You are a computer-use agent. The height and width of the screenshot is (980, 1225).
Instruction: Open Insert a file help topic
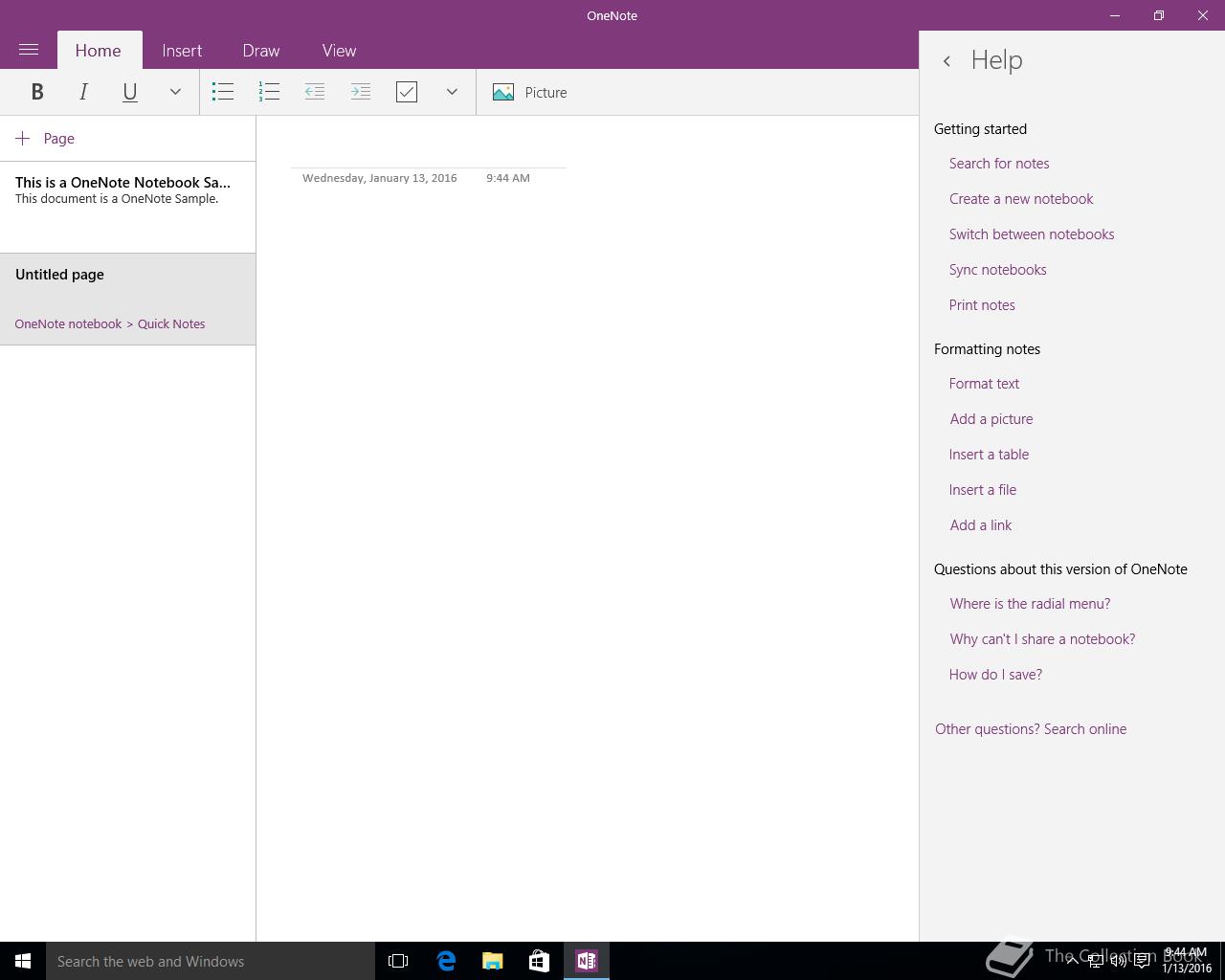pos(983,490)
